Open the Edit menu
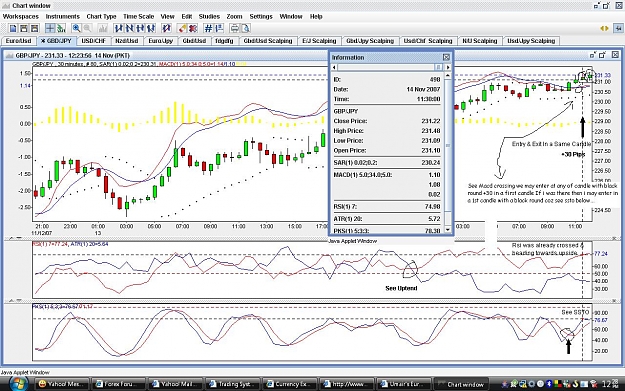Image resolution: width=625 pixels, height=391 pixels. click(x=187, y=16)
